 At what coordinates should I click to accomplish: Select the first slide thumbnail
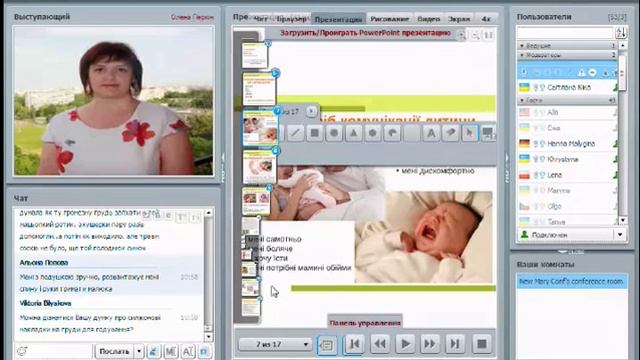(255, 55)
